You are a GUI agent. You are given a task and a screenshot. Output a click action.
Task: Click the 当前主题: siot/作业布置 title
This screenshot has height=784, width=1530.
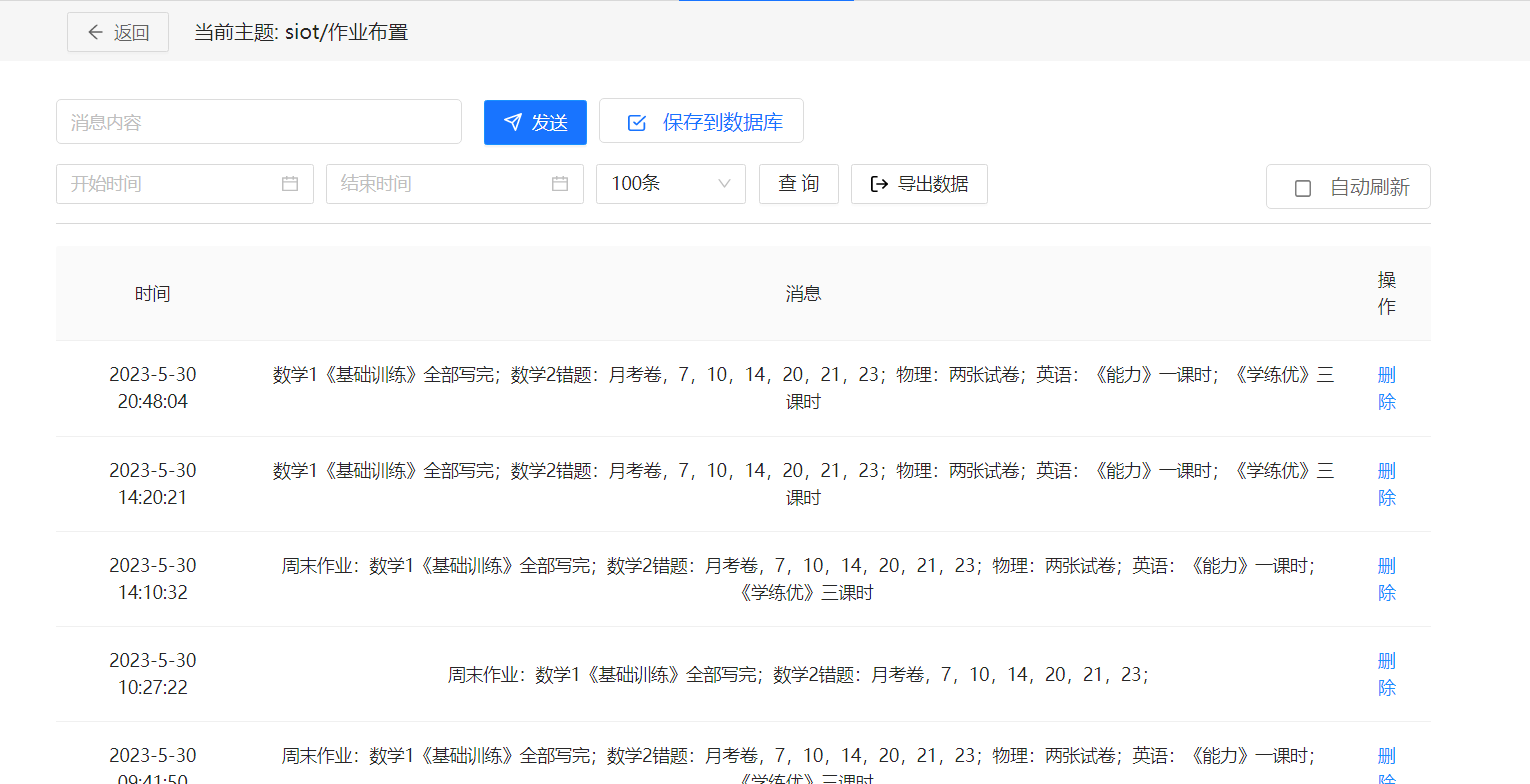point(301,32)
